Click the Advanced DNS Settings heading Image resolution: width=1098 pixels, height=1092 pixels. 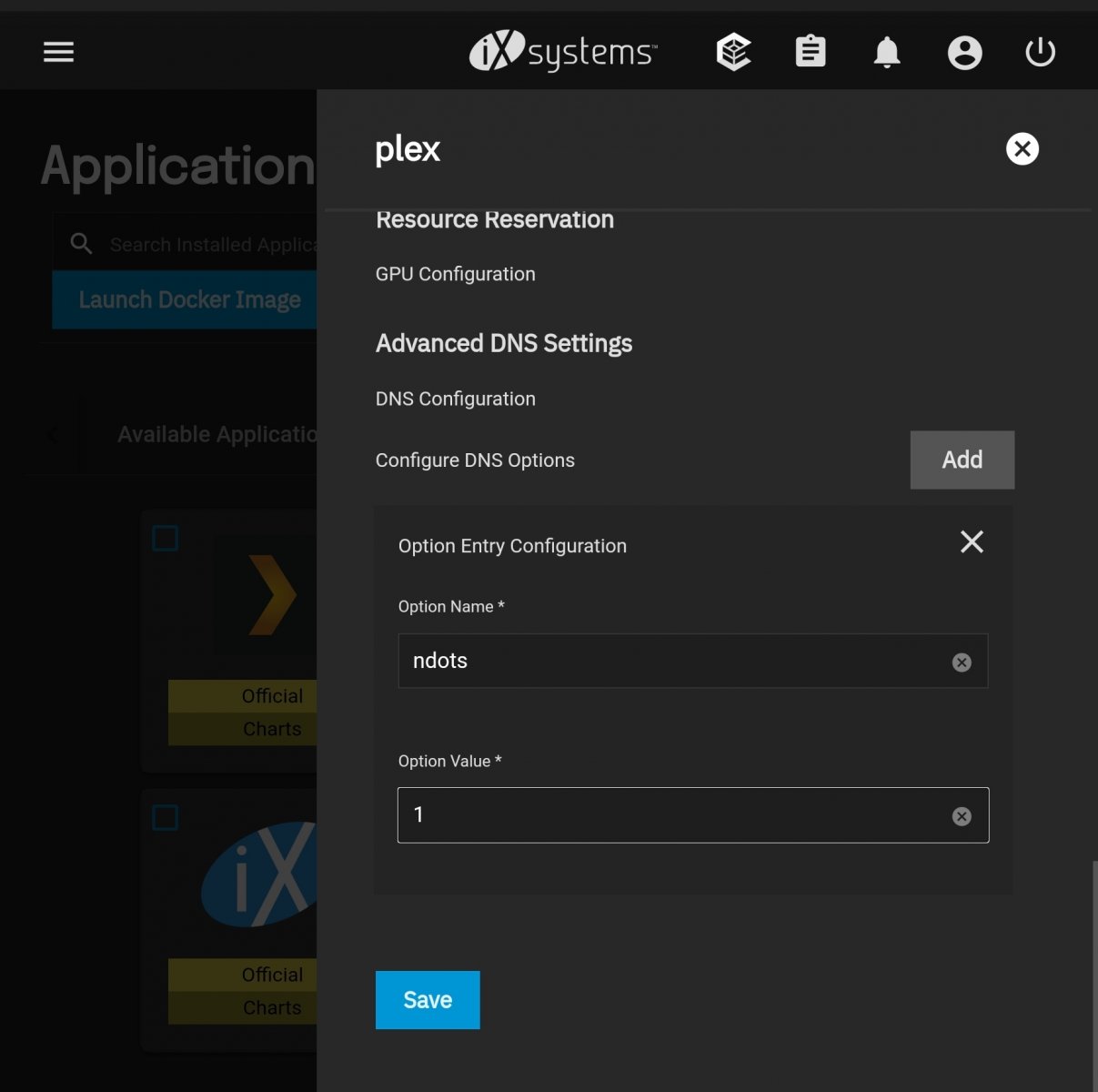point(504,343)
